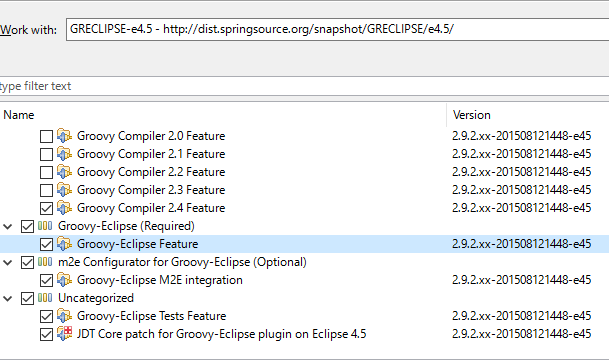The image size is (609, 360).
Task: Uncheck the Groovy Compiler 2.4 Feature checkbox
Action: coord(46,208)
